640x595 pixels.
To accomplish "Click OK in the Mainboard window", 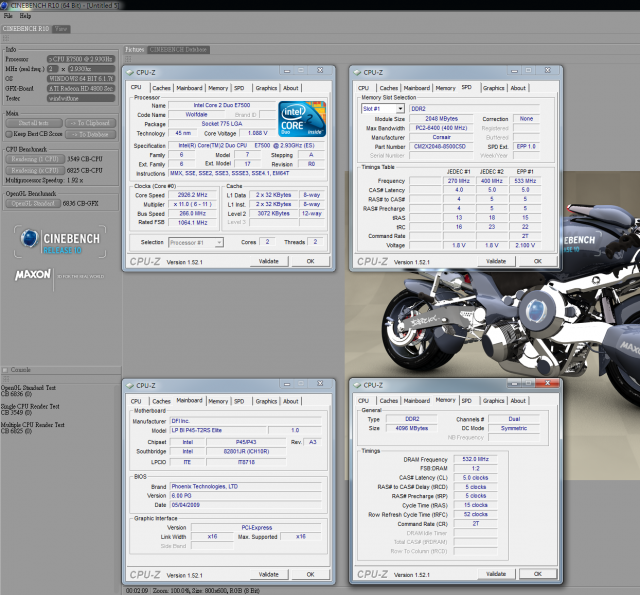I will [x=310, y=575].
